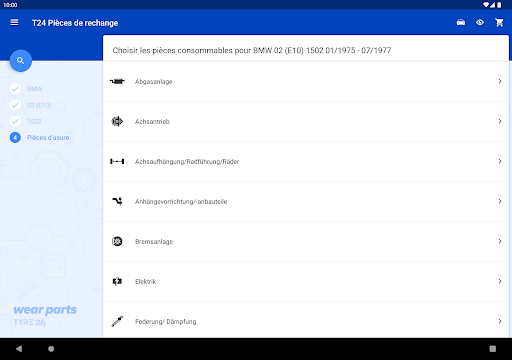This screenshot has height=360, width=512.
Task: Expand Anhängevorrichtung/-anbauteile row chevron
Action: pyautogui.click(x=500, y=201)
